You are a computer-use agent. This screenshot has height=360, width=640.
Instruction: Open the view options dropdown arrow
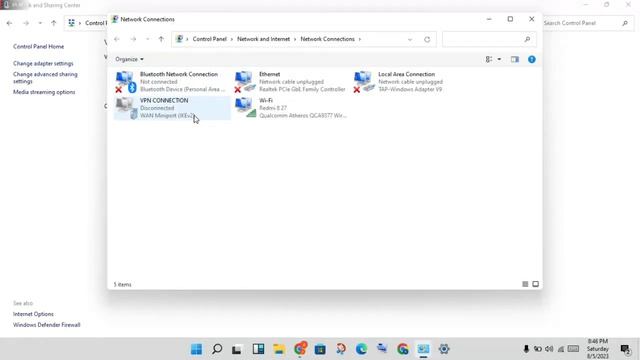click(499, 59)
